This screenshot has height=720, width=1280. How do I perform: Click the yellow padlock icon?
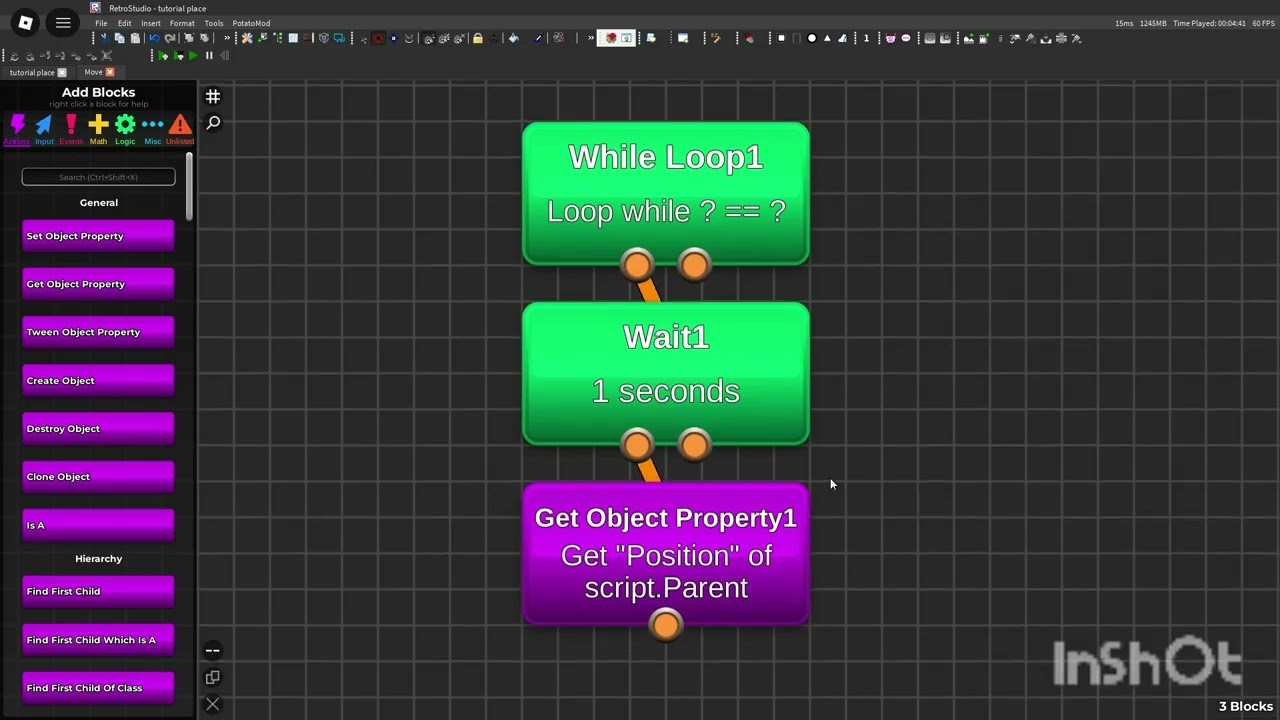(478, 38)
